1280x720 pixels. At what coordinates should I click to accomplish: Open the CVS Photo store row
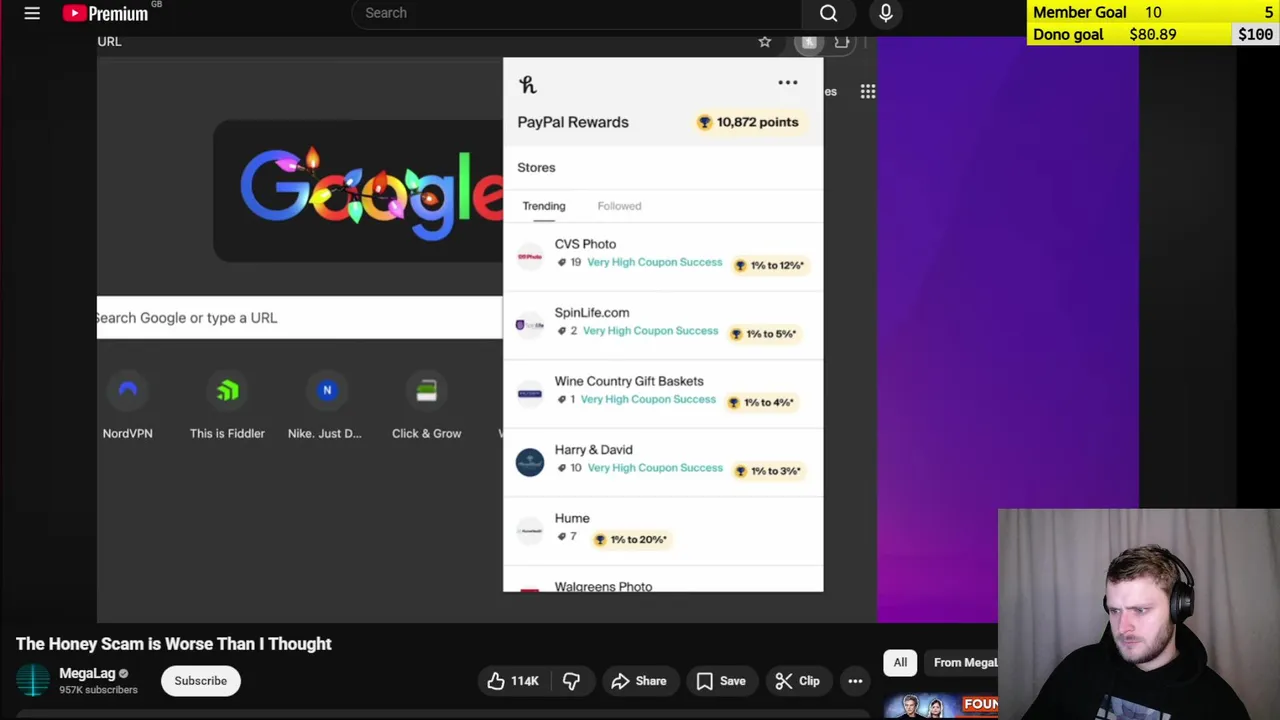point(663,256)
